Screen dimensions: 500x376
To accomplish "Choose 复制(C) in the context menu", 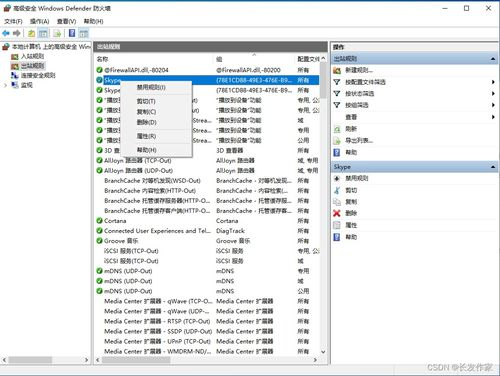I will click(156, 112).
